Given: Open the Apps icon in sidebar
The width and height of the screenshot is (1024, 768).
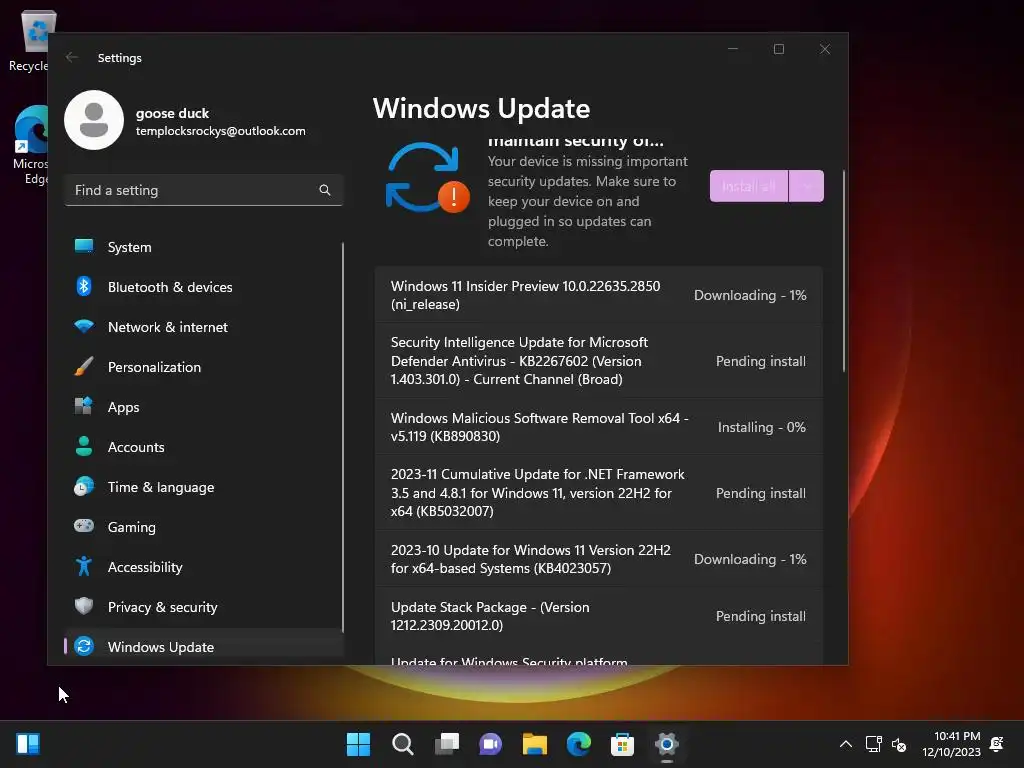Looking at the screenshot, I should 84,406.
